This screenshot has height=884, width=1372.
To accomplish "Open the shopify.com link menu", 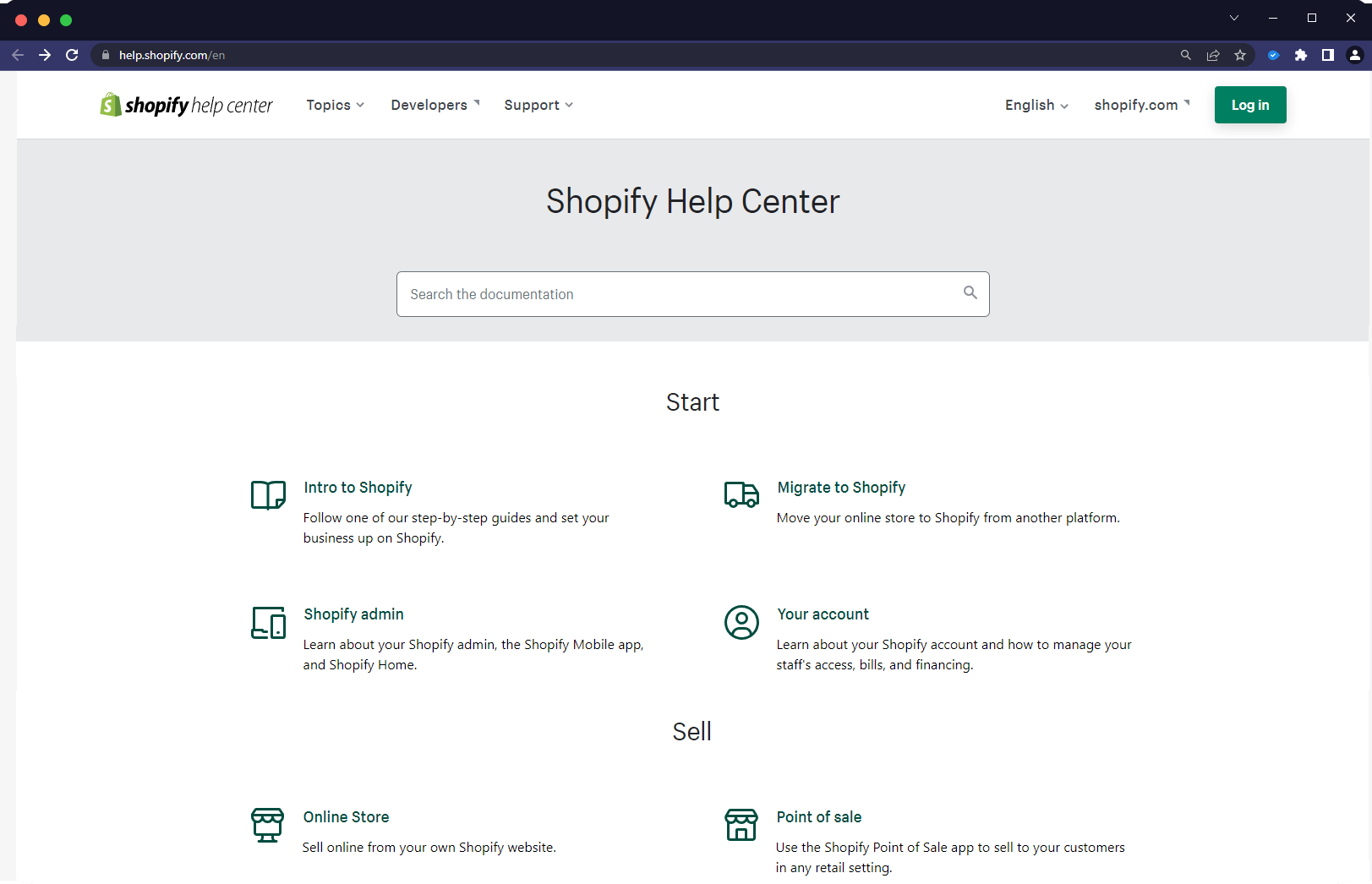I will click(1142, 105).
